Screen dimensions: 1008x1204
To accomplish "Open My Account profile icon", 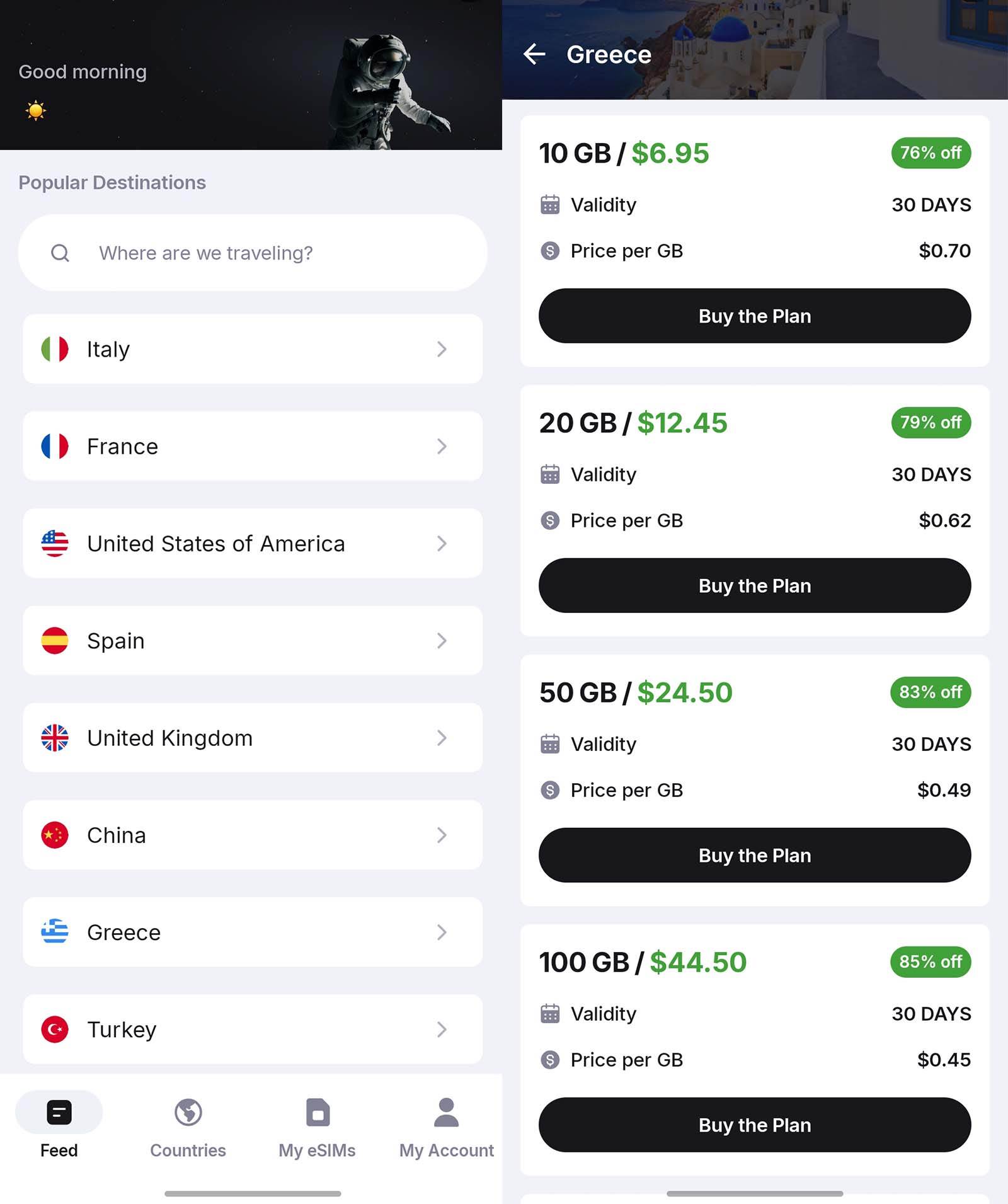I will [x=447, y=1113].
